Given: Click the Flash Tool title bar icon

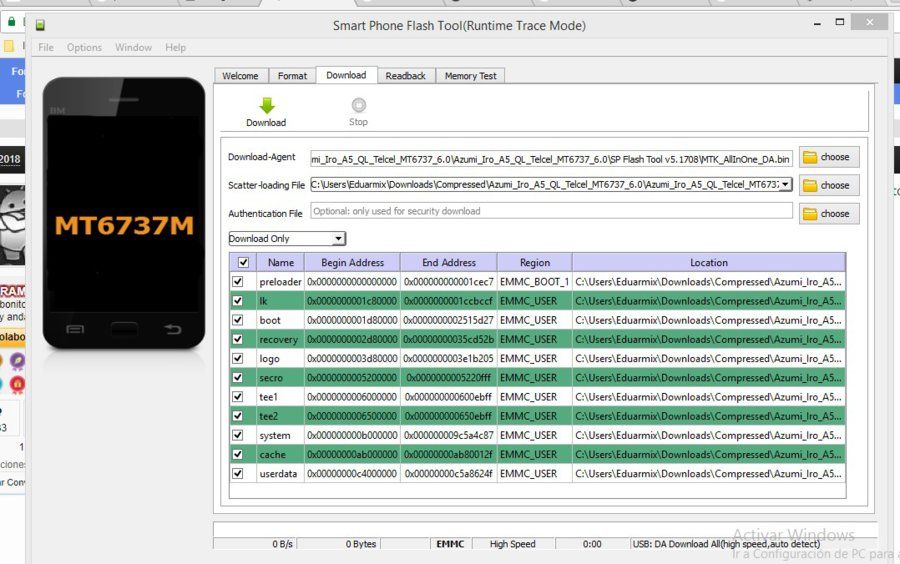Looking at the screenshot, I should (x=40, y=25).
